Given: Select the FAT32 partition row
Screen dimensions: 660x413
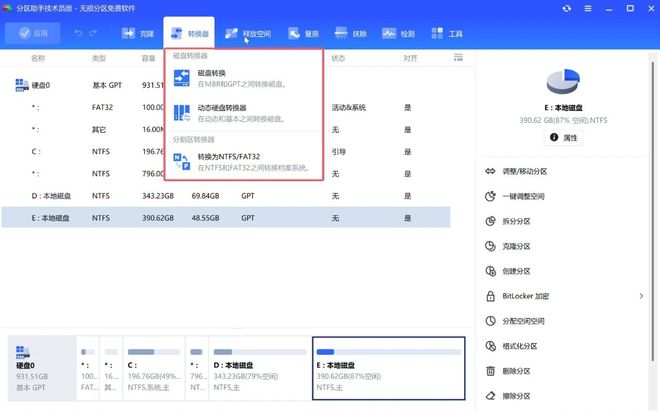Looking at the screenshot, I should point(226,107).
